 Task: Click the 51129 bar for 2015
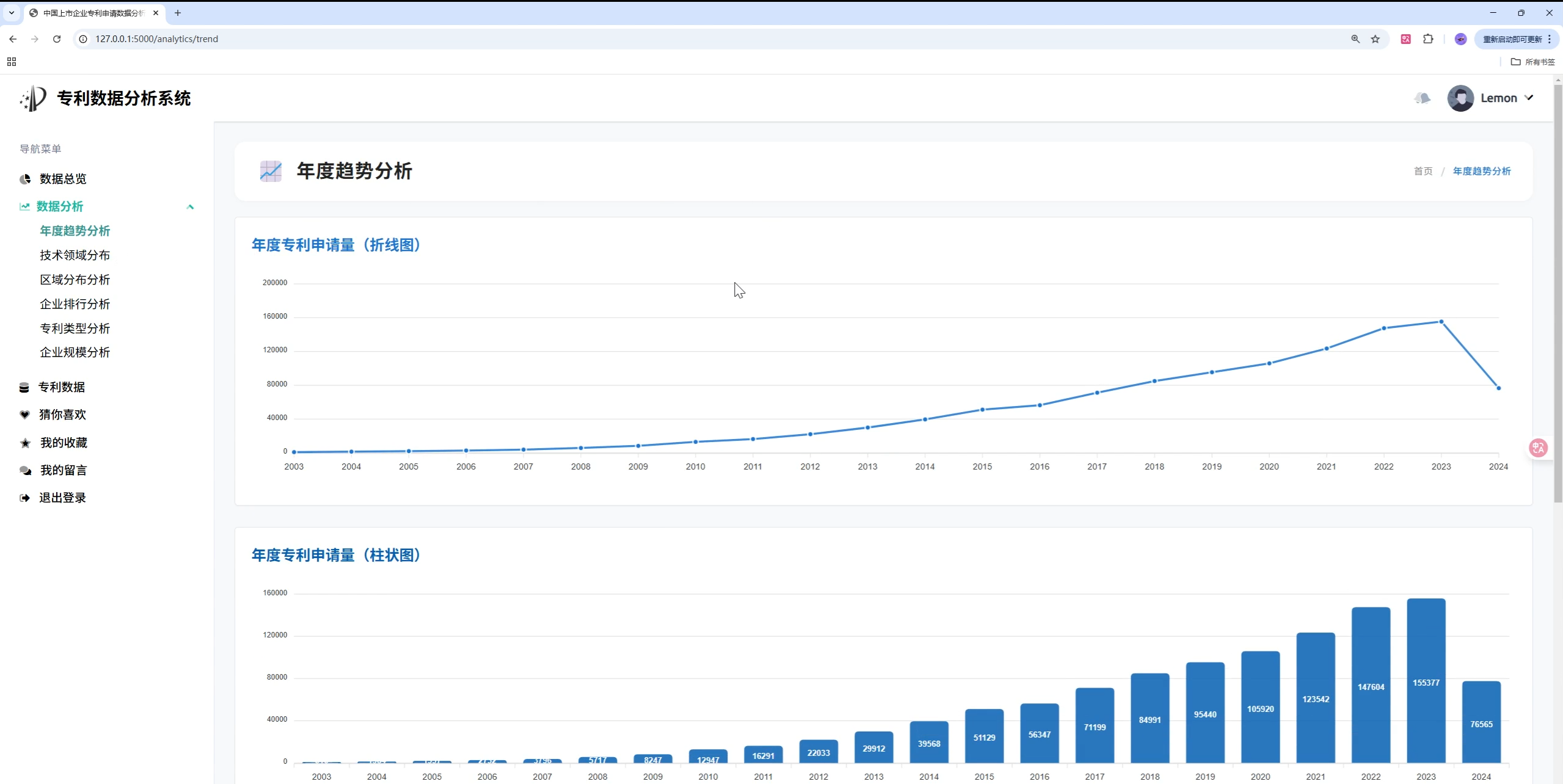coord(984,736)
